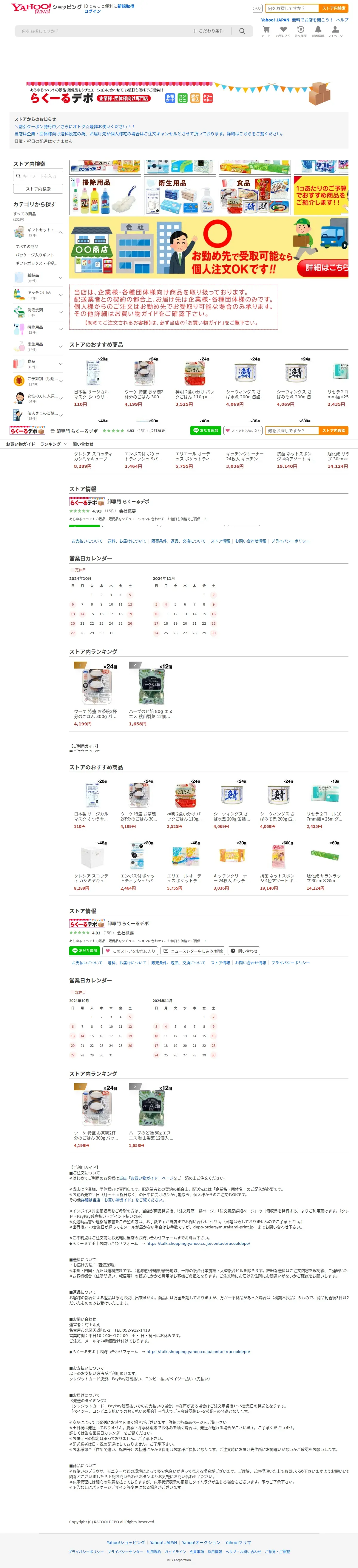Open the My Page (マイページ) icon

[335, 32]
